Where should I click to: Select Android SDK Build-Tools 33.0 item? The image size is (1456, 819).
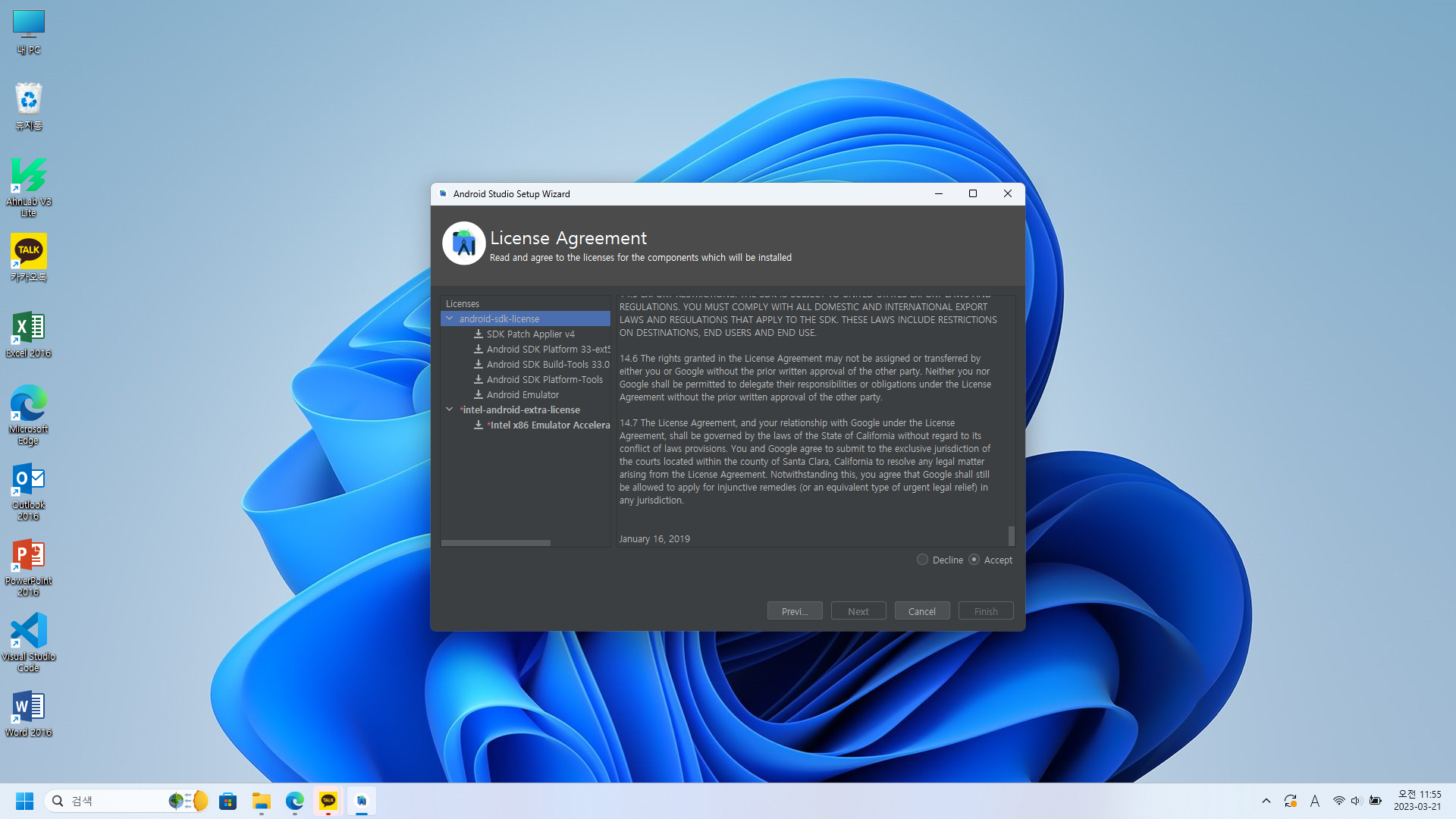coord(548,364)
